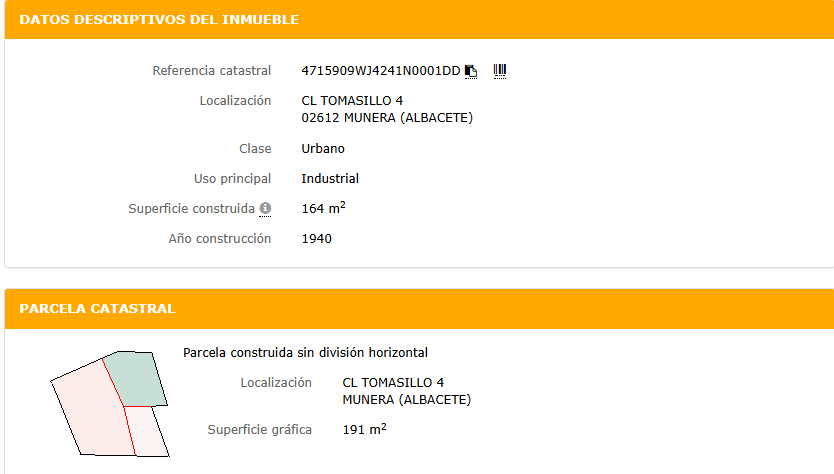This screenshot has height=474, width=834.
Task: Click the Urbano class value
Action: coord(323,148)
